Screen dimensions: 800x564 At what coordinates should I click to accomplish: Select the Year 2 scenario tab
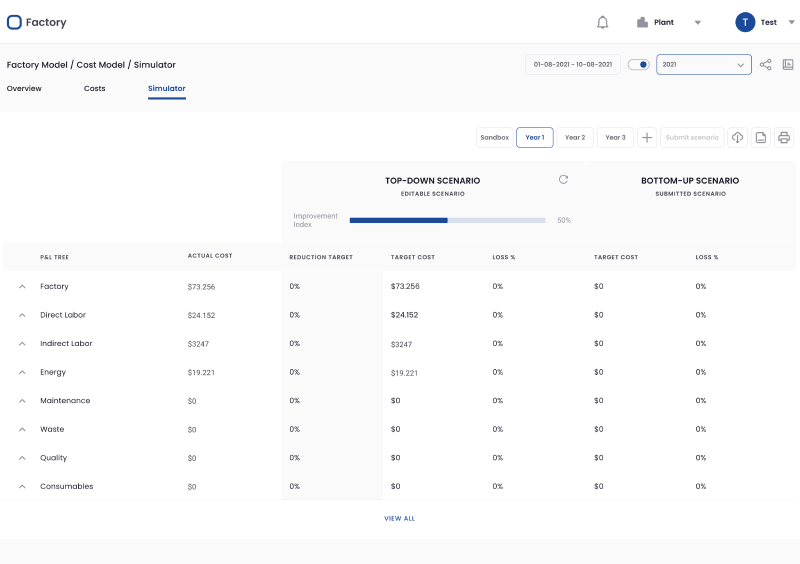coord(575,137)
